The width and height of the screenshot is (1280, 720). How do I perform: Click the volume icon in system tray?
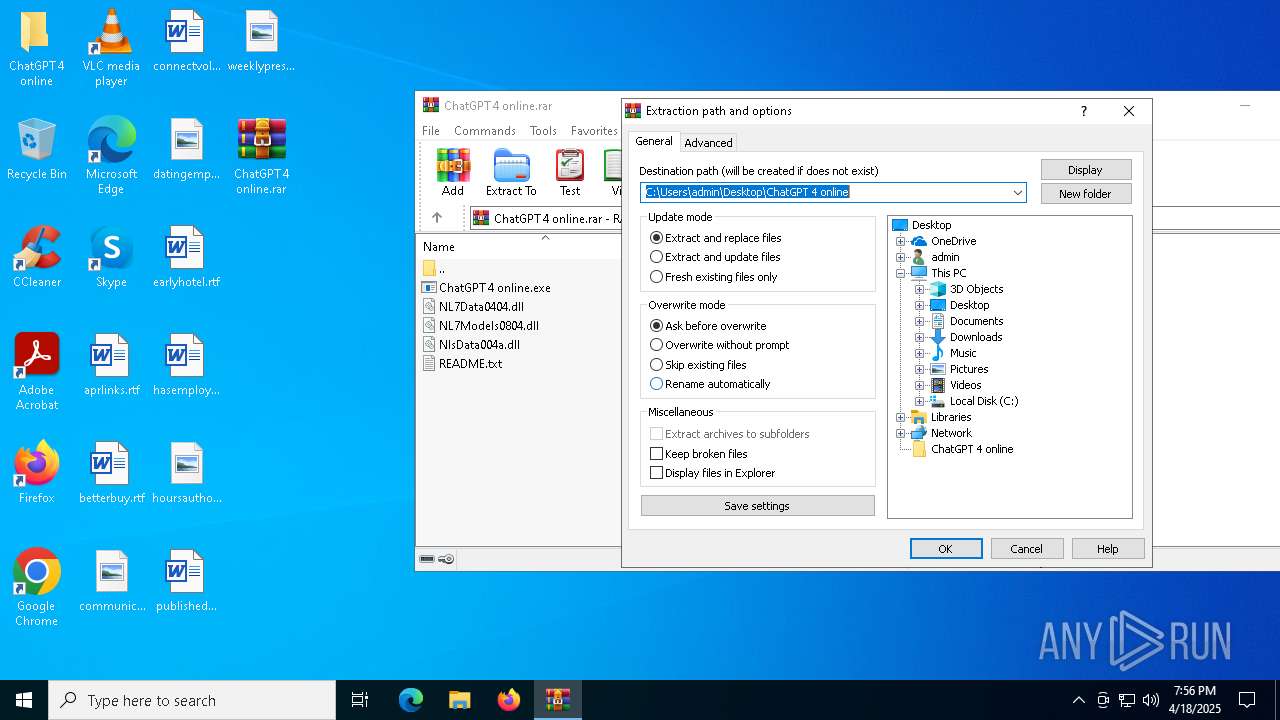pyautogui.click(x=1151, y=700)
